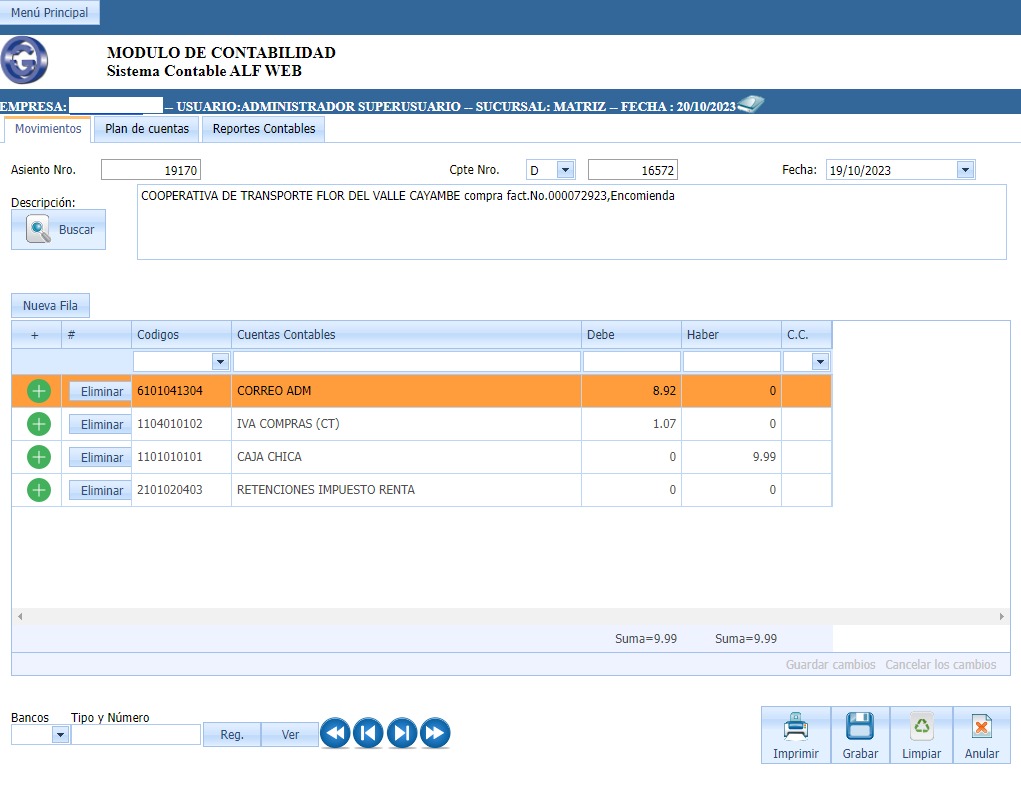This screenshot has width=1021, height=803.
Task: Switch to the Plan de cuentas tab
Action: (x=147, y=129)
